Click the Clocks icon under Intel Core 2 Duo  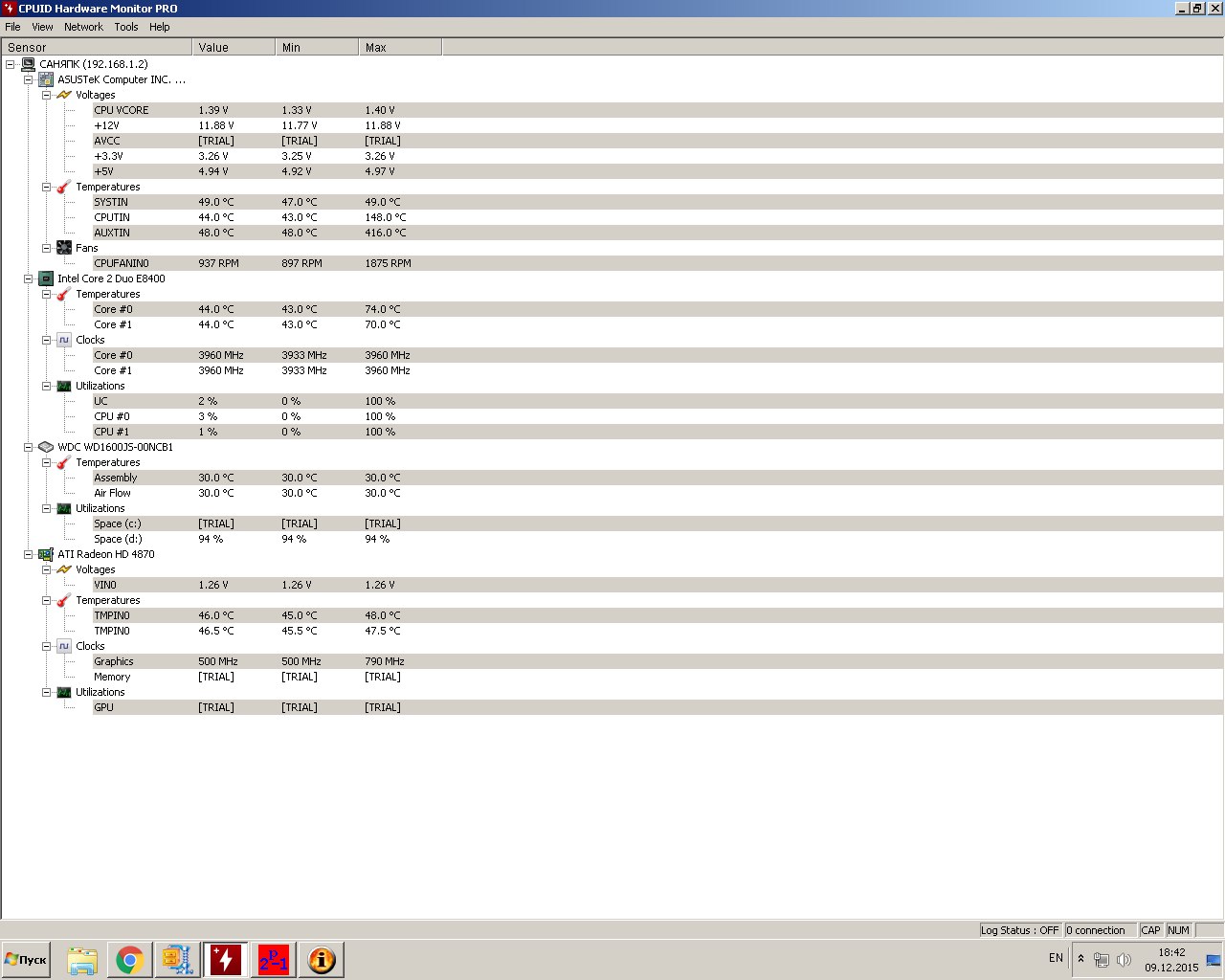pos(64,340)
